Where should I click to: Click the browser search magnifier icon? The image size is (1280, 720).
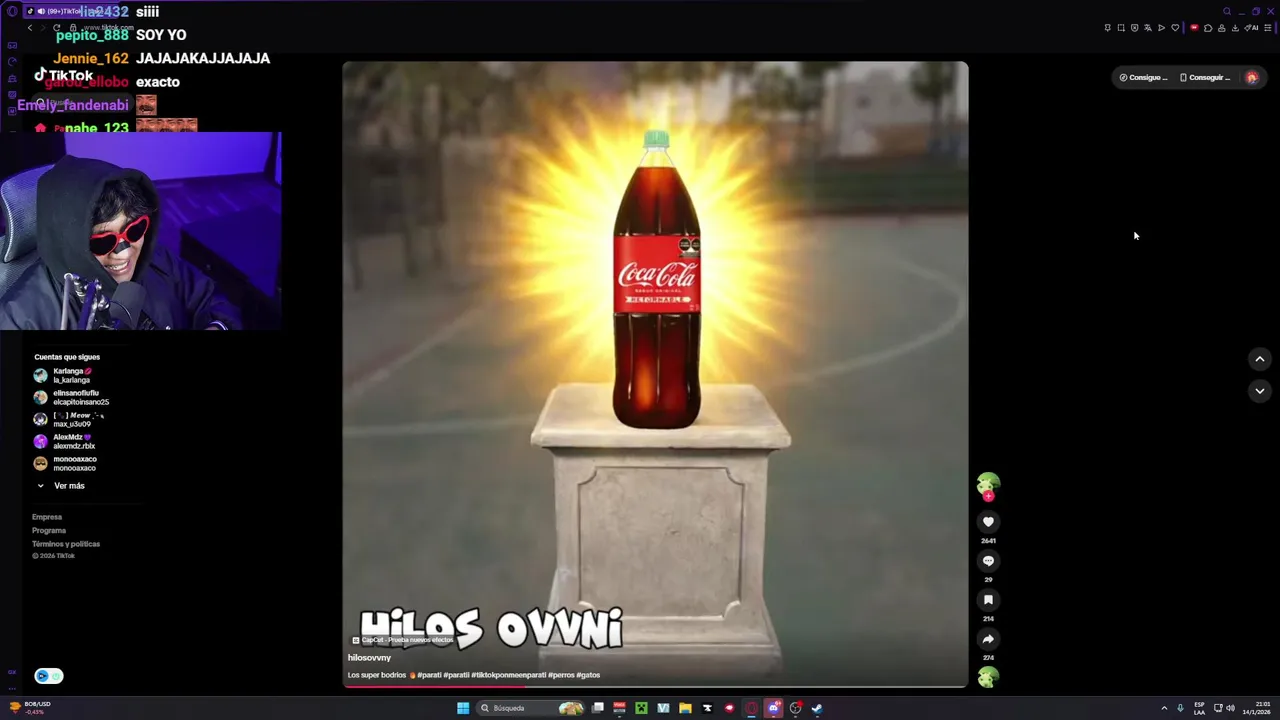[1227, 11]
